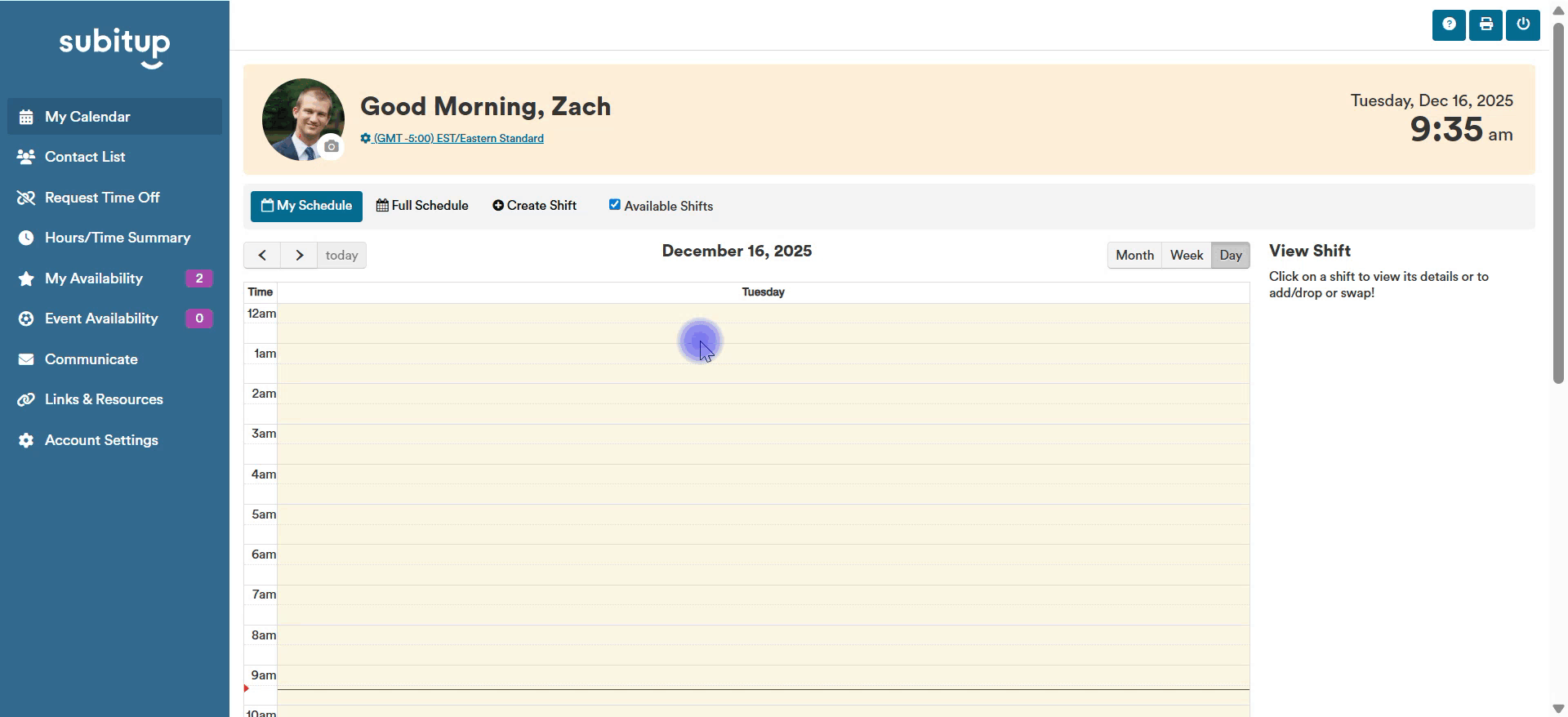Screen dimensions: 1568x717
Task: Open timezone settings via EST/Eastern Standard link
Action: (457, 138)
